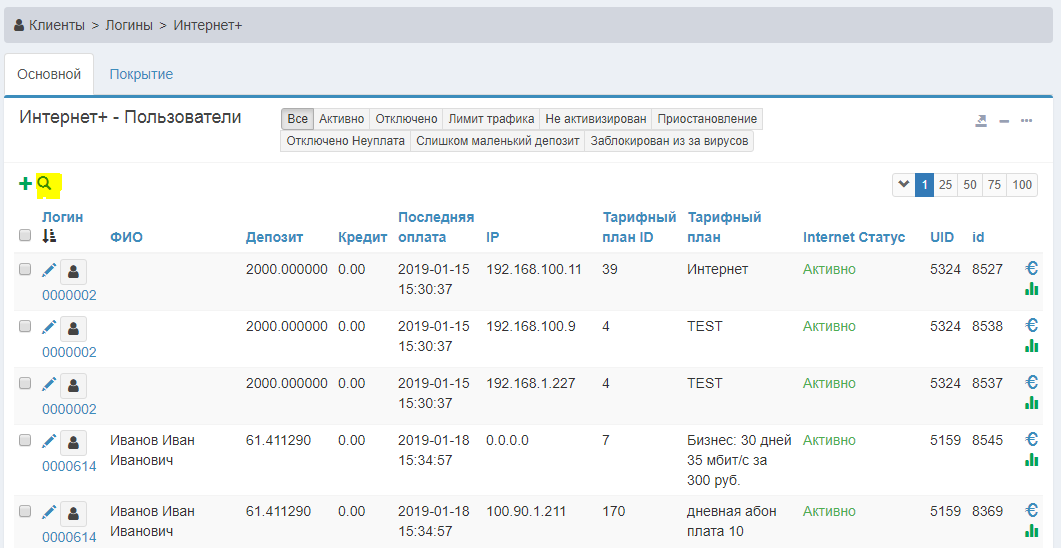Click the Заблокирован из за вирусов filter
1061x548 pixels.
(669, 141)
